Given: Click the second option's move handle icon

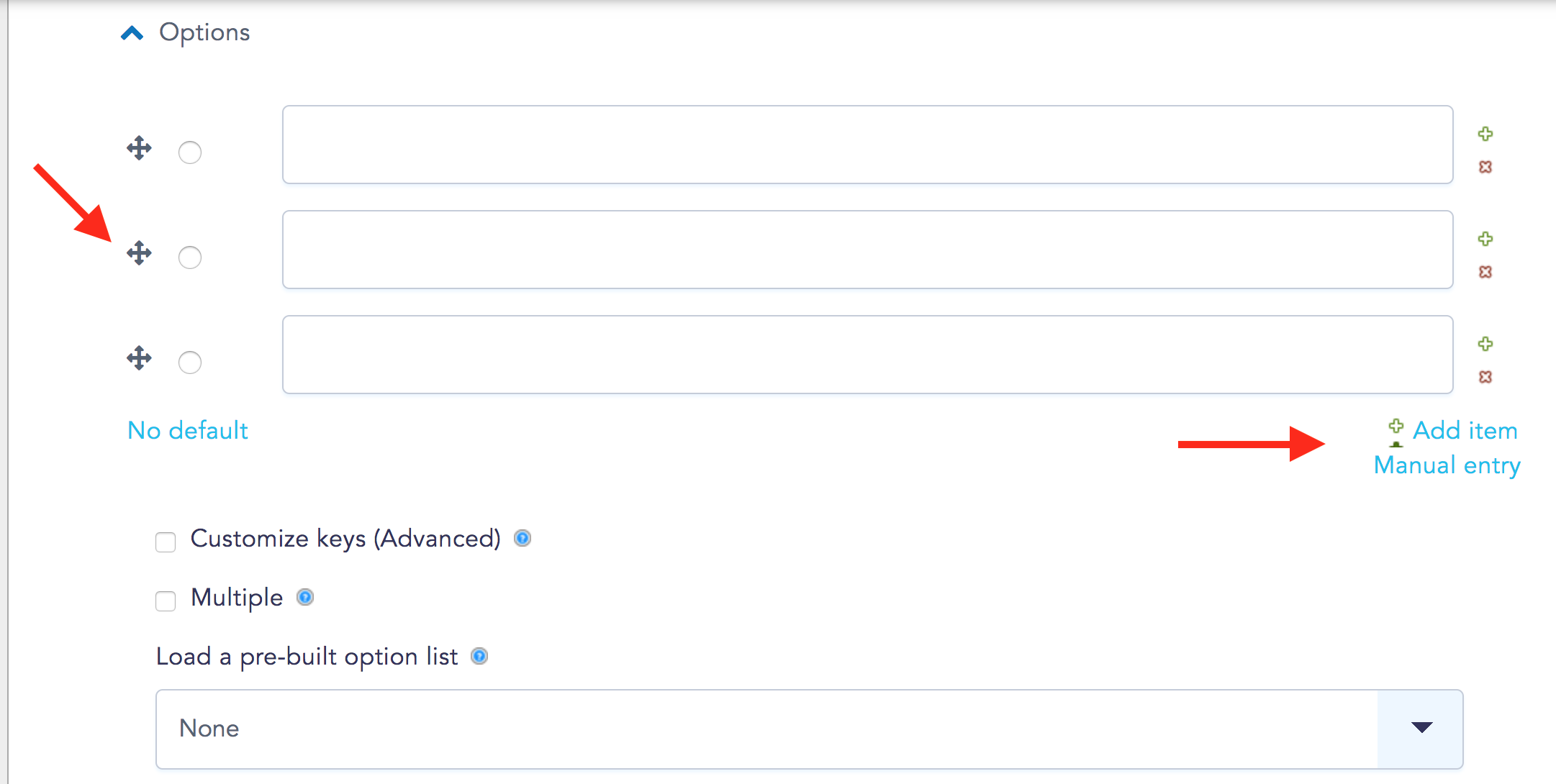Looking at the screenshot, I should [x=139, y=253].
